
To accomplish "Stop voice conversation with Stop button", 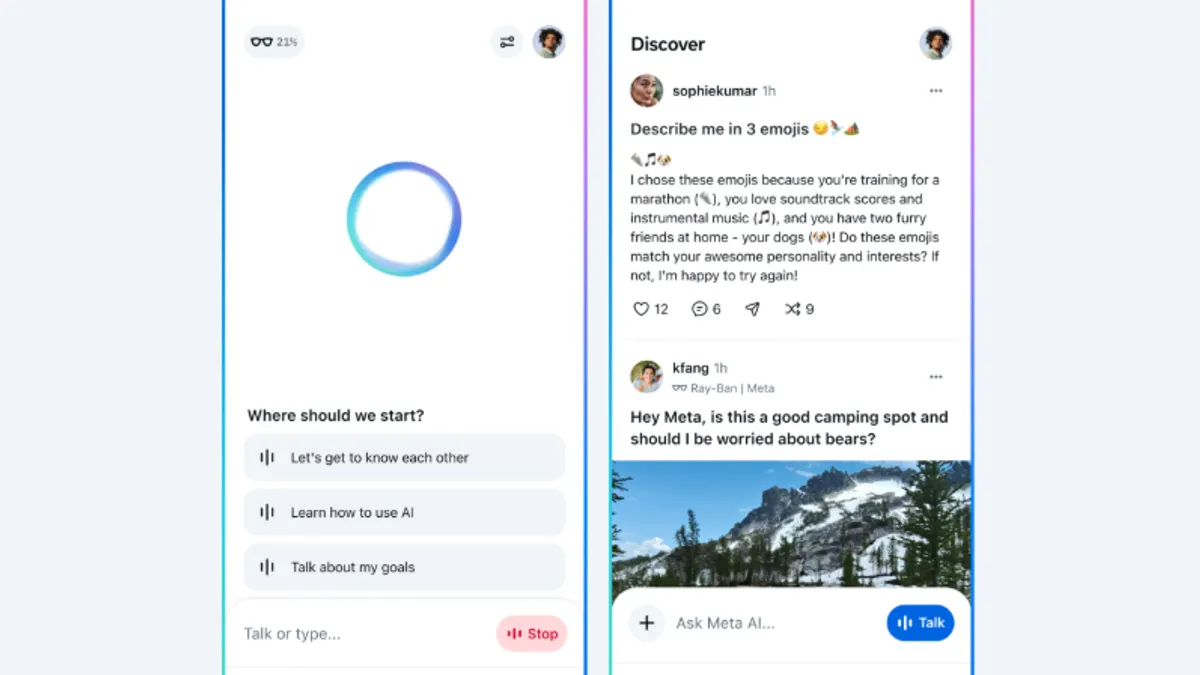I will 532,633.
